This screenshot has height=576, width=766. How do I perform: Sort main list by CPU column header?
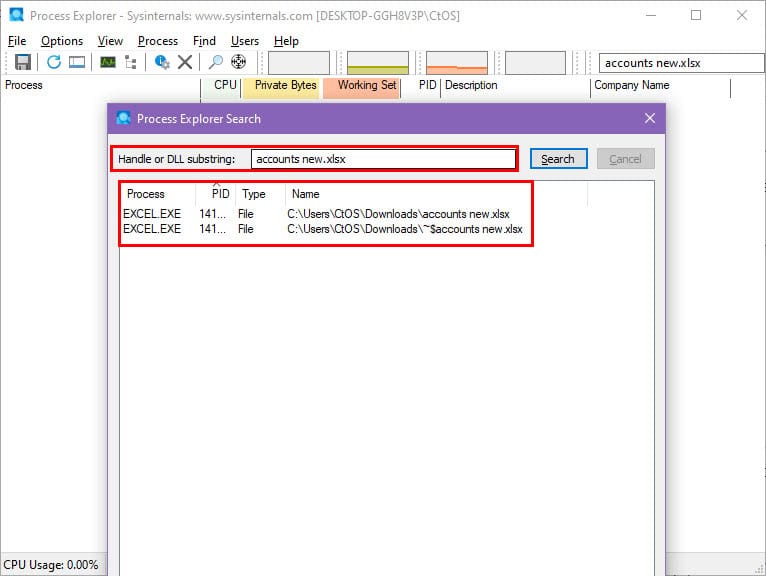coord(221,85)
